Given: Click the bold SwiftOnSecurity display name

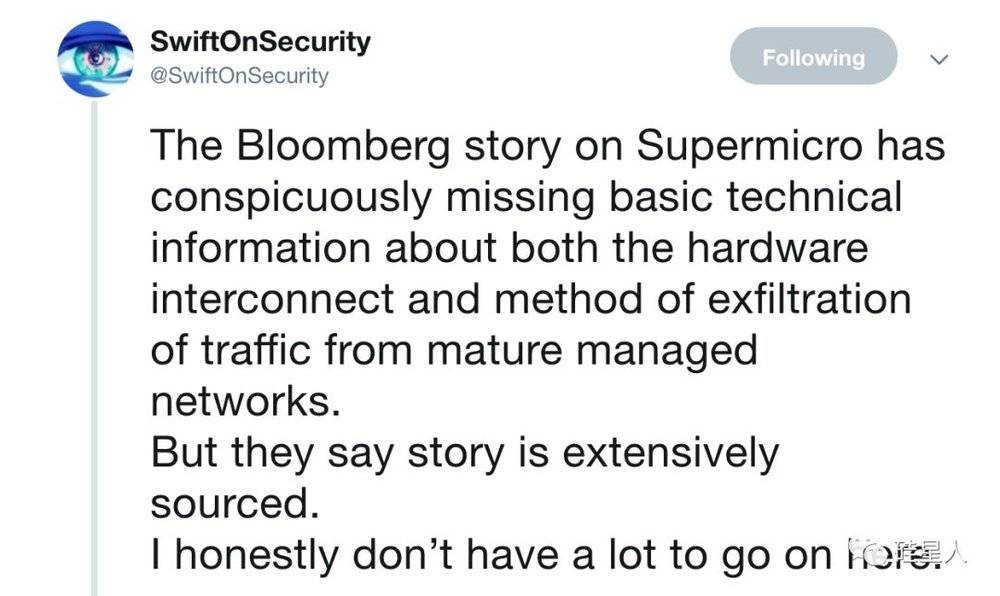Looking at the screenshot, I should (260, 42).
